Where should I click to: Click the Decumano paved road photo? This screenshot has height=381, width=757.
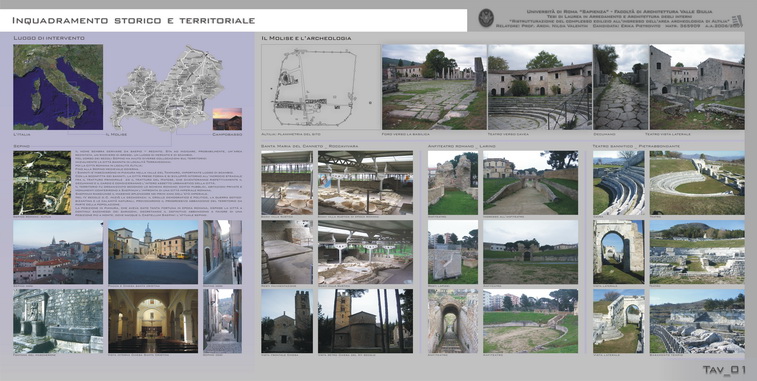coord(620,87)
